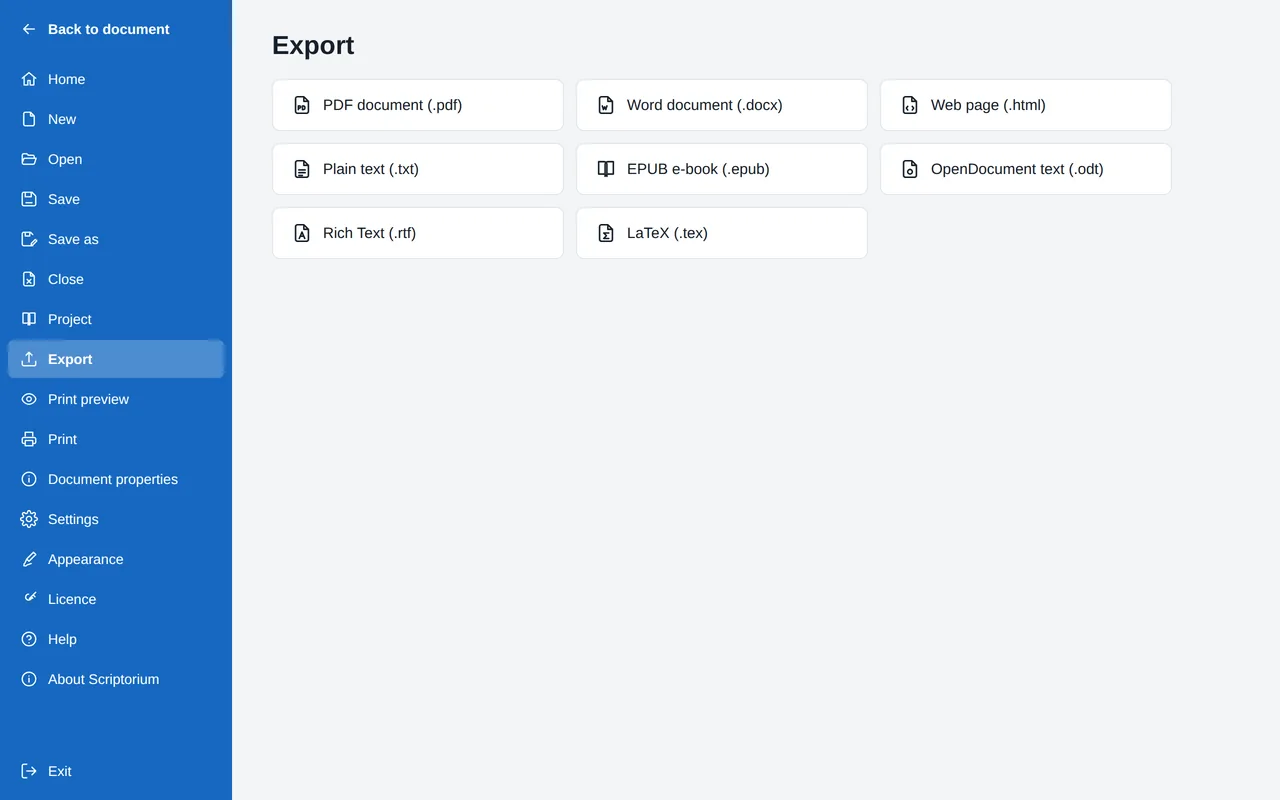Click the Plain text file icon
The height and width of the screenshot is (800, 1280).
click(302, 169)
